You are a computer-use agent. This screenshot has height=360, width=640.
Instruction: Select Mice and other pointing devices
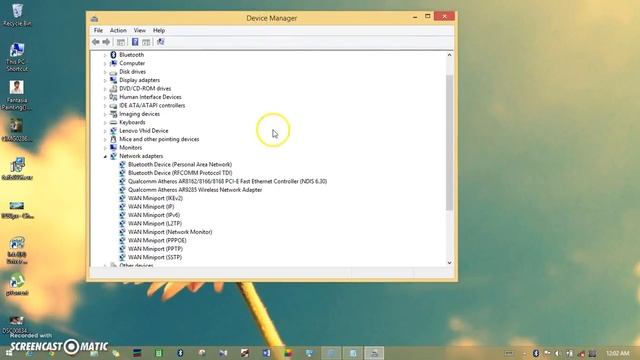click(x=159, y=139)
